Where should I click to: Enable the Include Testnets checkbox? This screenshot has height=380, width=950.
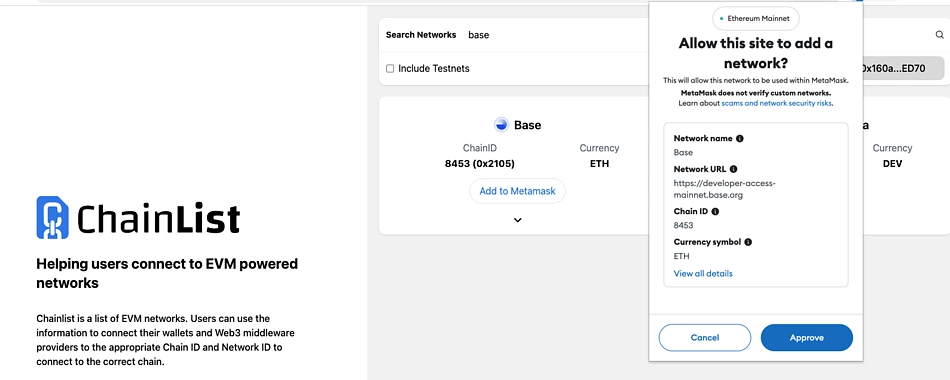coord(390,68)
